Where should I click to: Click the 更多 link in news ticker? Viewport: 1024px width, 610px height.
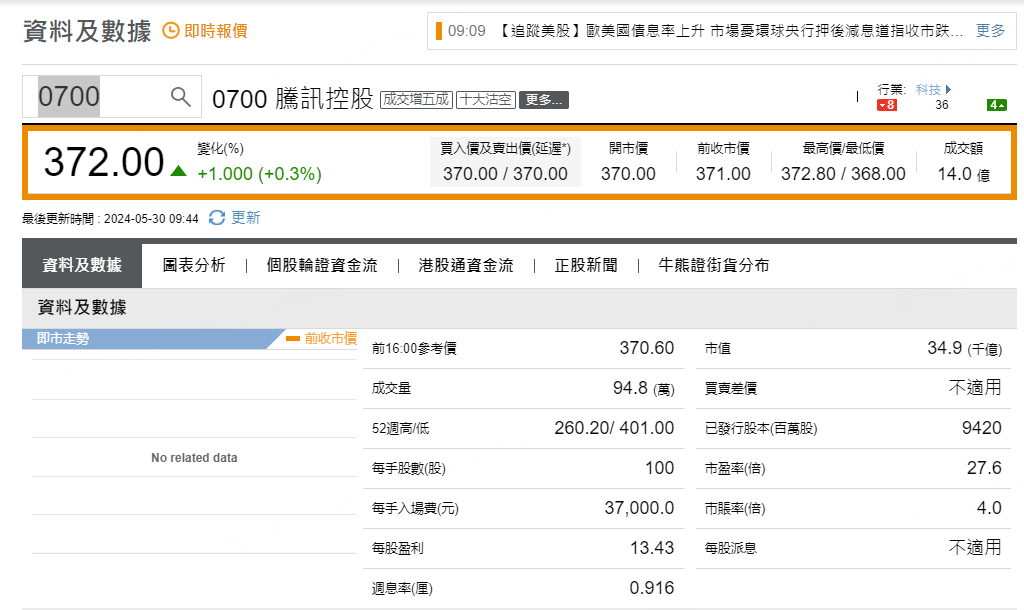click(990, 31)
